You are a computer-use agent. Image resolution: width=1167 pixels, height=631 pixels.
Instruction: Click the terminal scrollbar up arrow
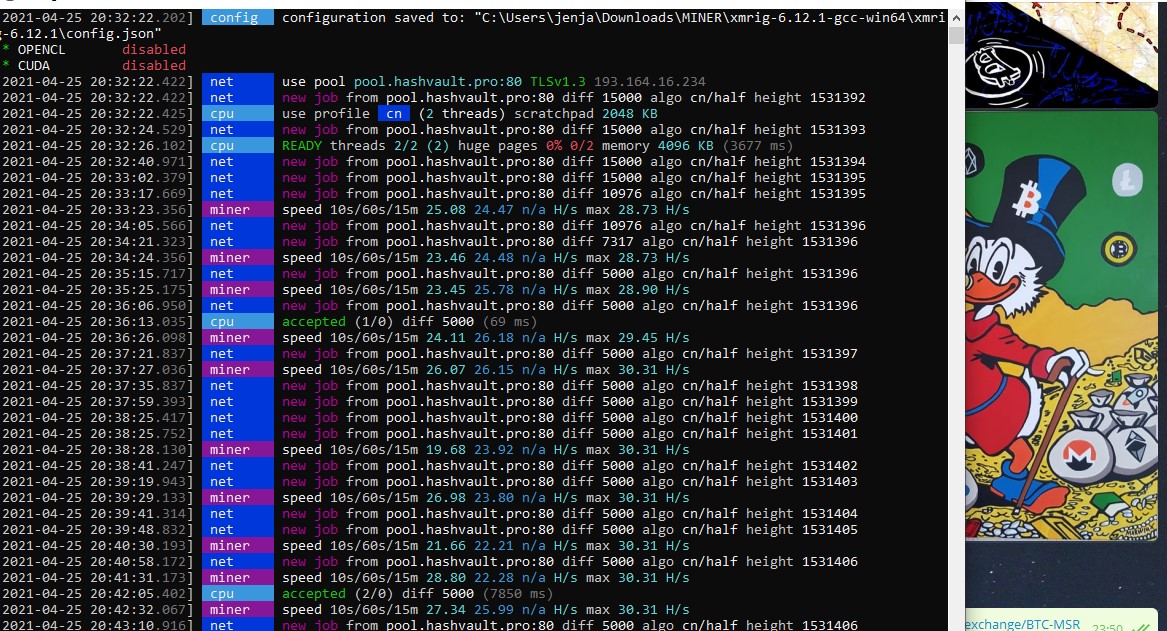coord(956,17)
